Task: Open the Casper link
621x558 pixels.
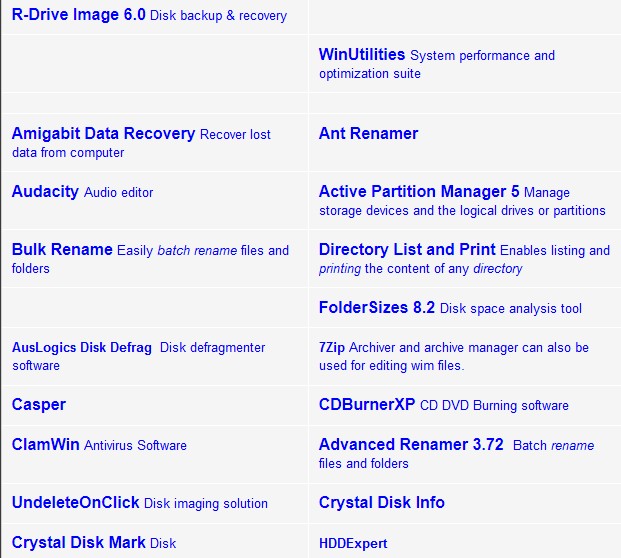Action: click(39, 405)
